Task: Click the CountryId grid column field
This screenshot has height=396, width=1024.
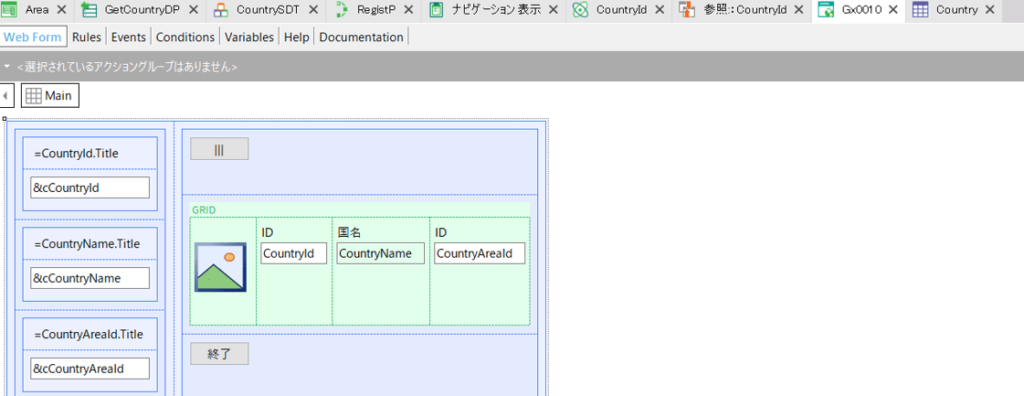Action: click(x=294, y=254)
